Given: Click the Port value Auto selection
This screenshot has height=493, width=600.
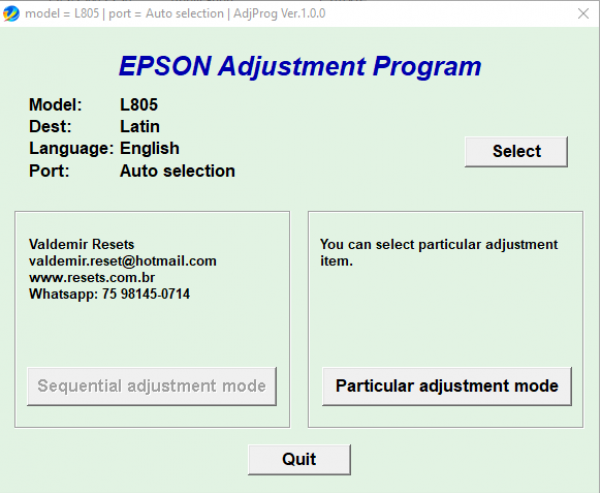Looking at the screenshot, I should [x=178, y=171].
